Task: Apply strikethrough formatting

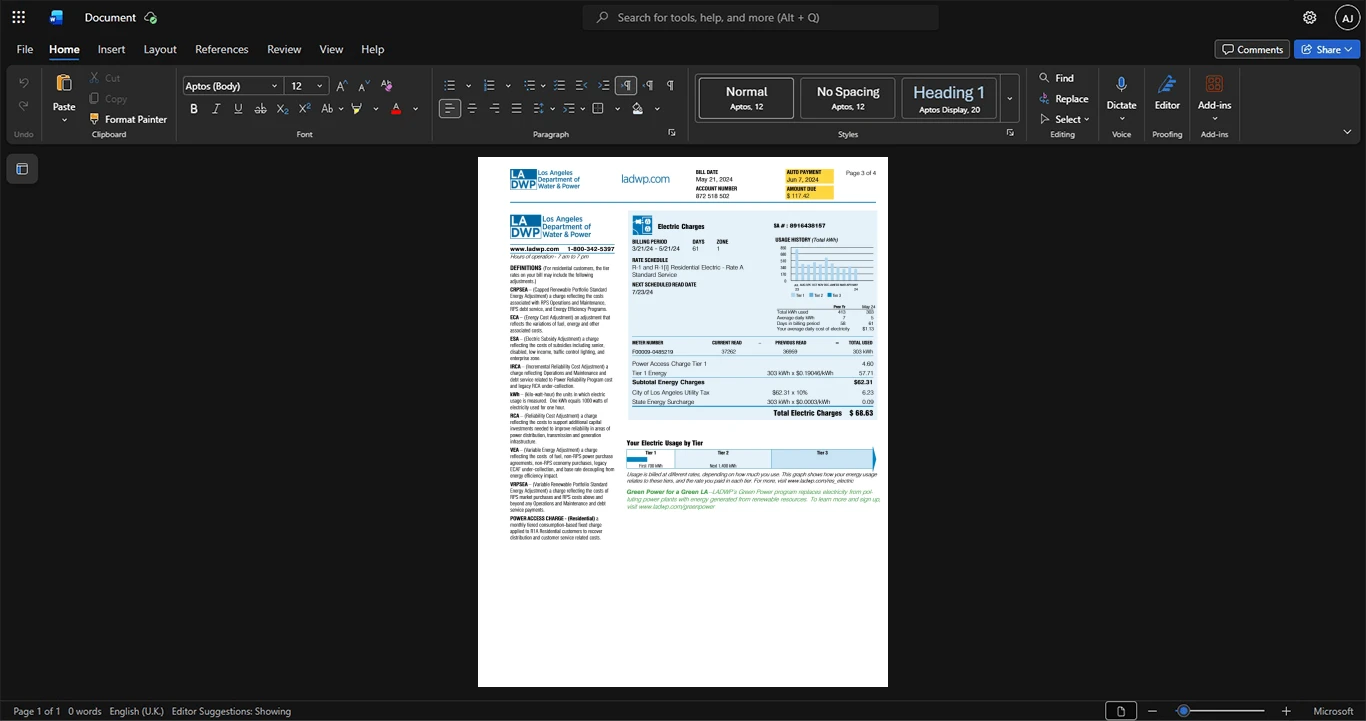Action: click(x=260, y=109)
